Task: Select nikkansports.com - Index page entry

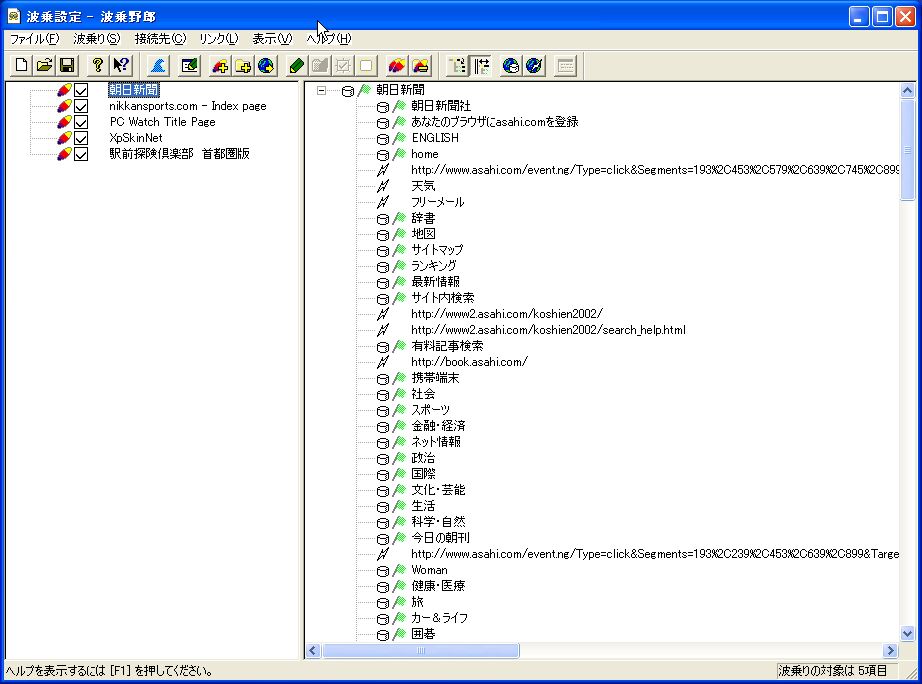Action: coord(188,106)
